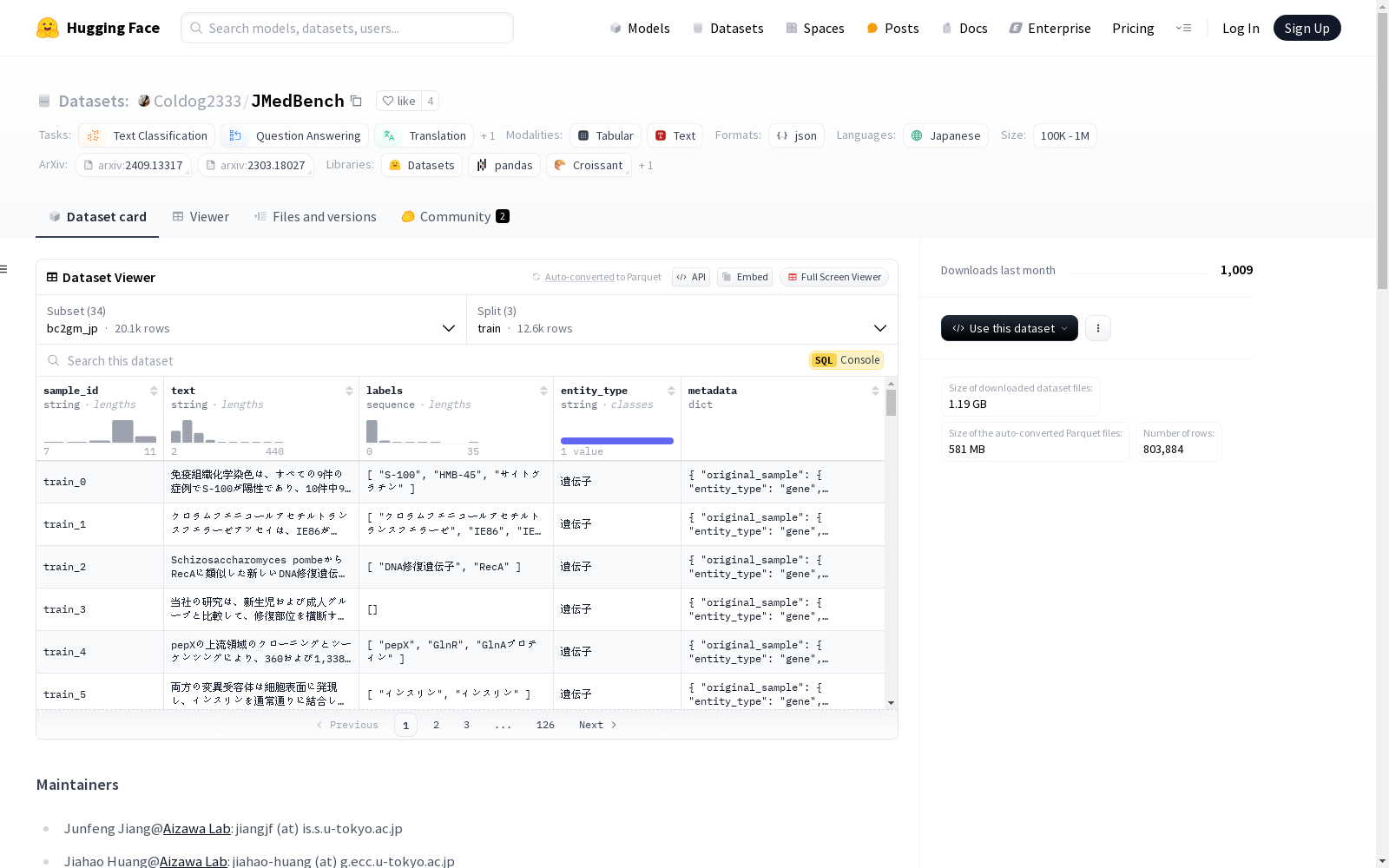Click the Size 100K - 1M tag
Screen dimensions: 1389x868
[x=1065, y=135]
